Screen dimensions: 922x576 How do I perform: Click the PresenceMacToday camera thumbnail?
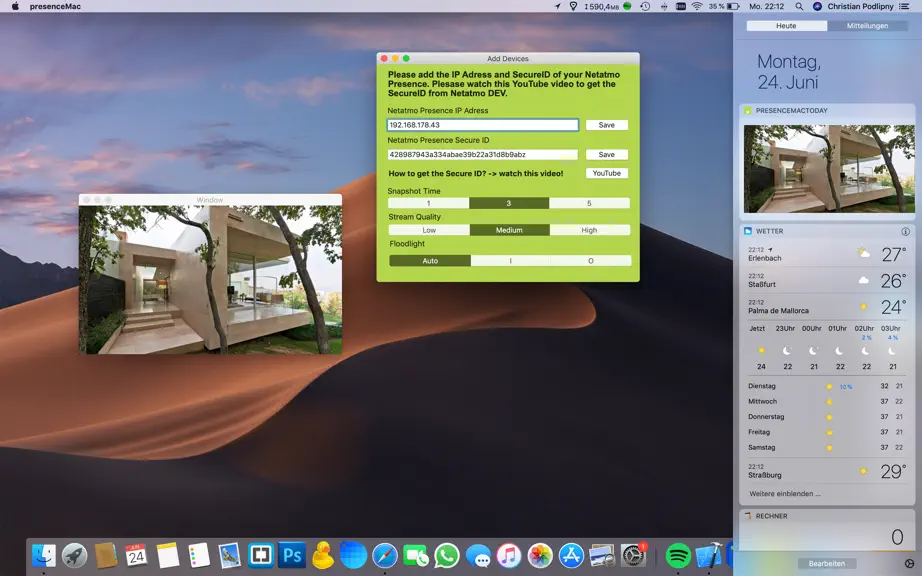(x=829, y=169)
